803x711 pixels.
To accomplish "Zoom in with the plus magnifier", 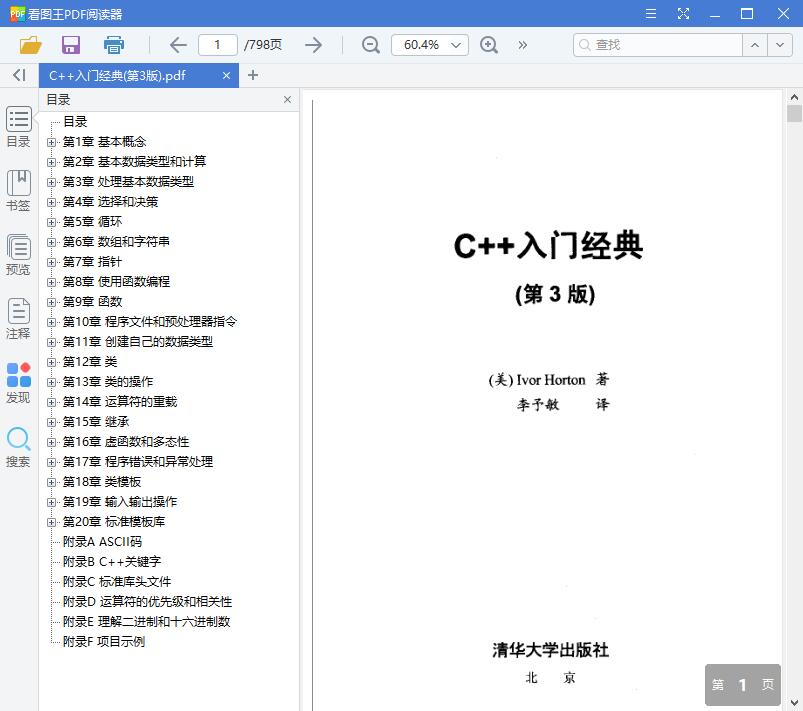I will [x=489, y=45].
